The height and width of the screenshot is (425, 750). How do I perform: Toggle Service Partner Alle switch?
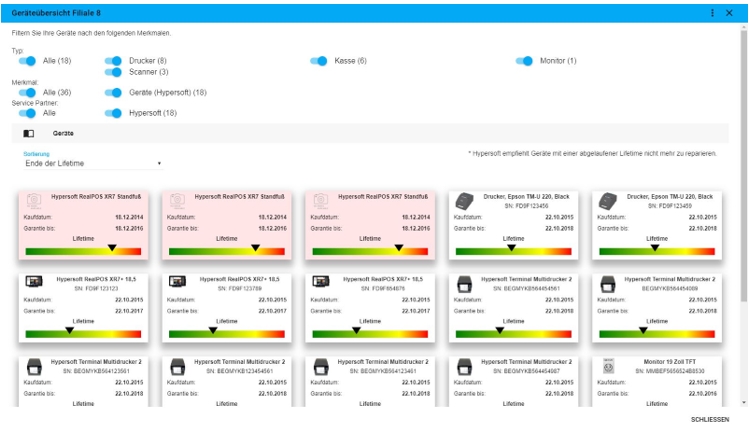(x=27, y=113)
